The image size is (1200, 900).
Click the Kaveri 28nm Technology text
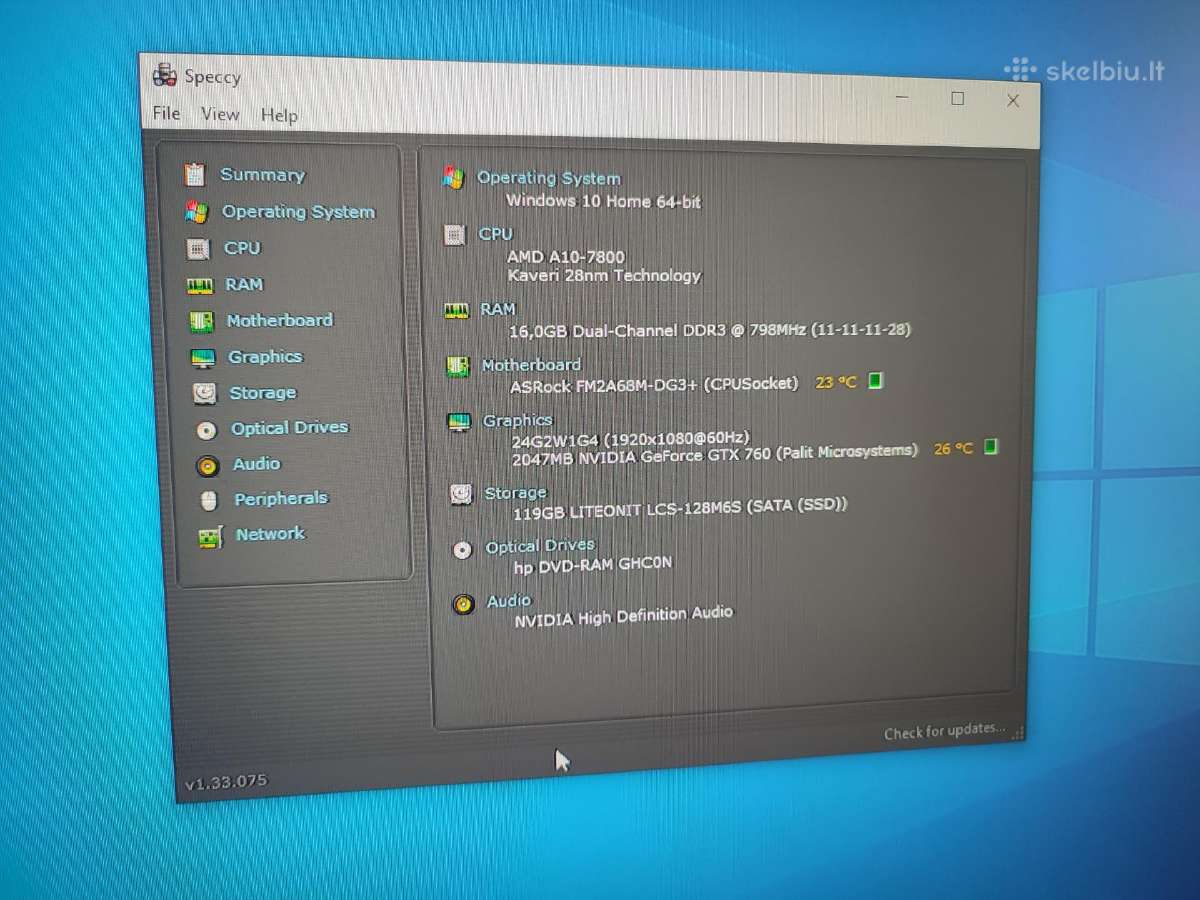coord(605,275)
